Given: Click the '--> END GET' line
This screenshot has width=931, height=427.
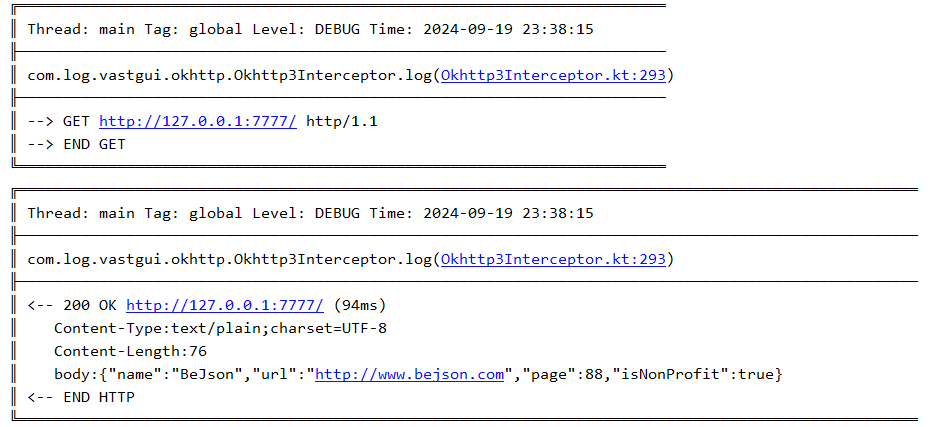Looking at the screenshot, I should pos(77,144).
